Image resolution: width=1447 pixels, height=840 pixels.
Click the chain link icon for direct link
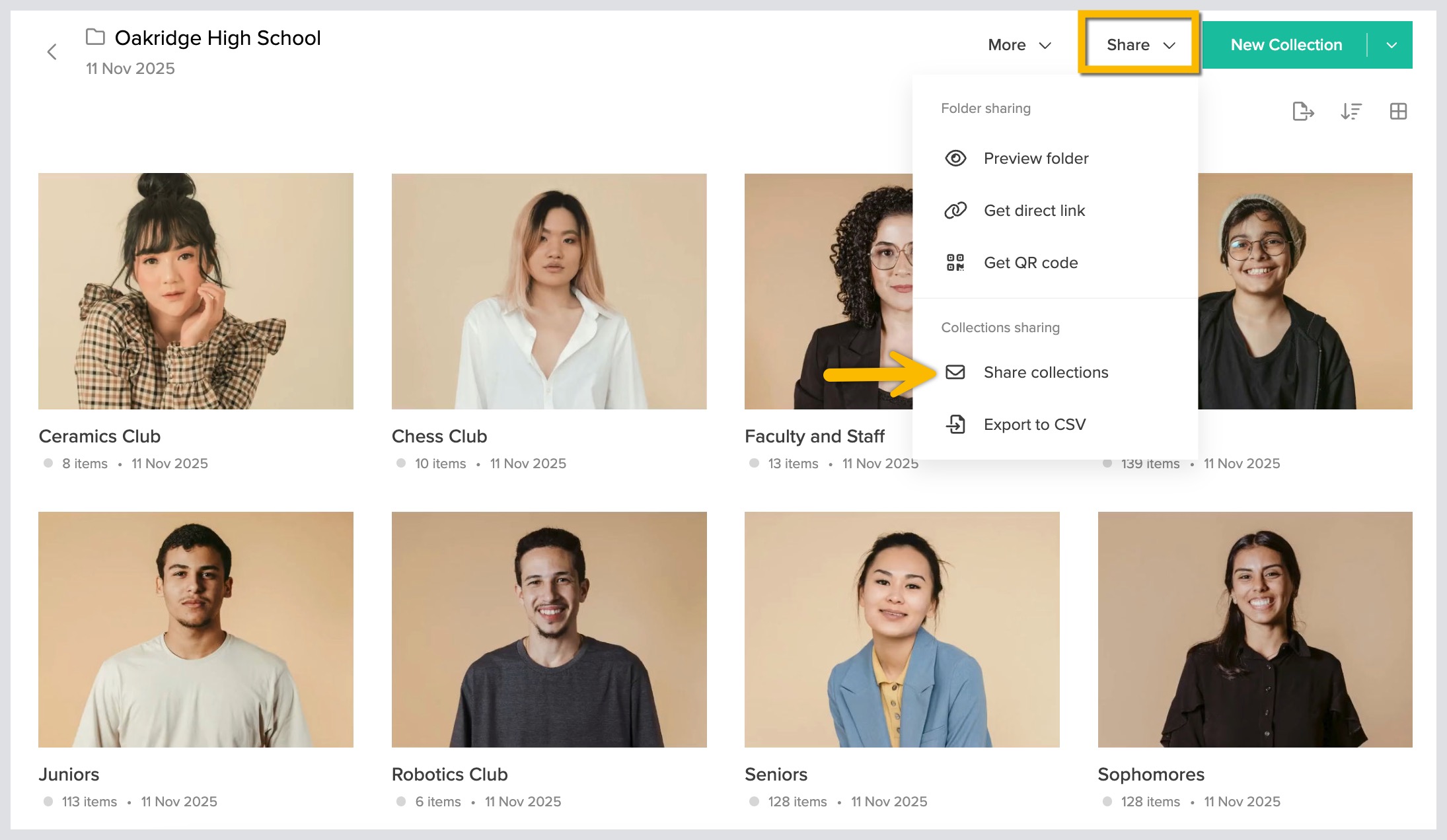[x=955, y=211]
